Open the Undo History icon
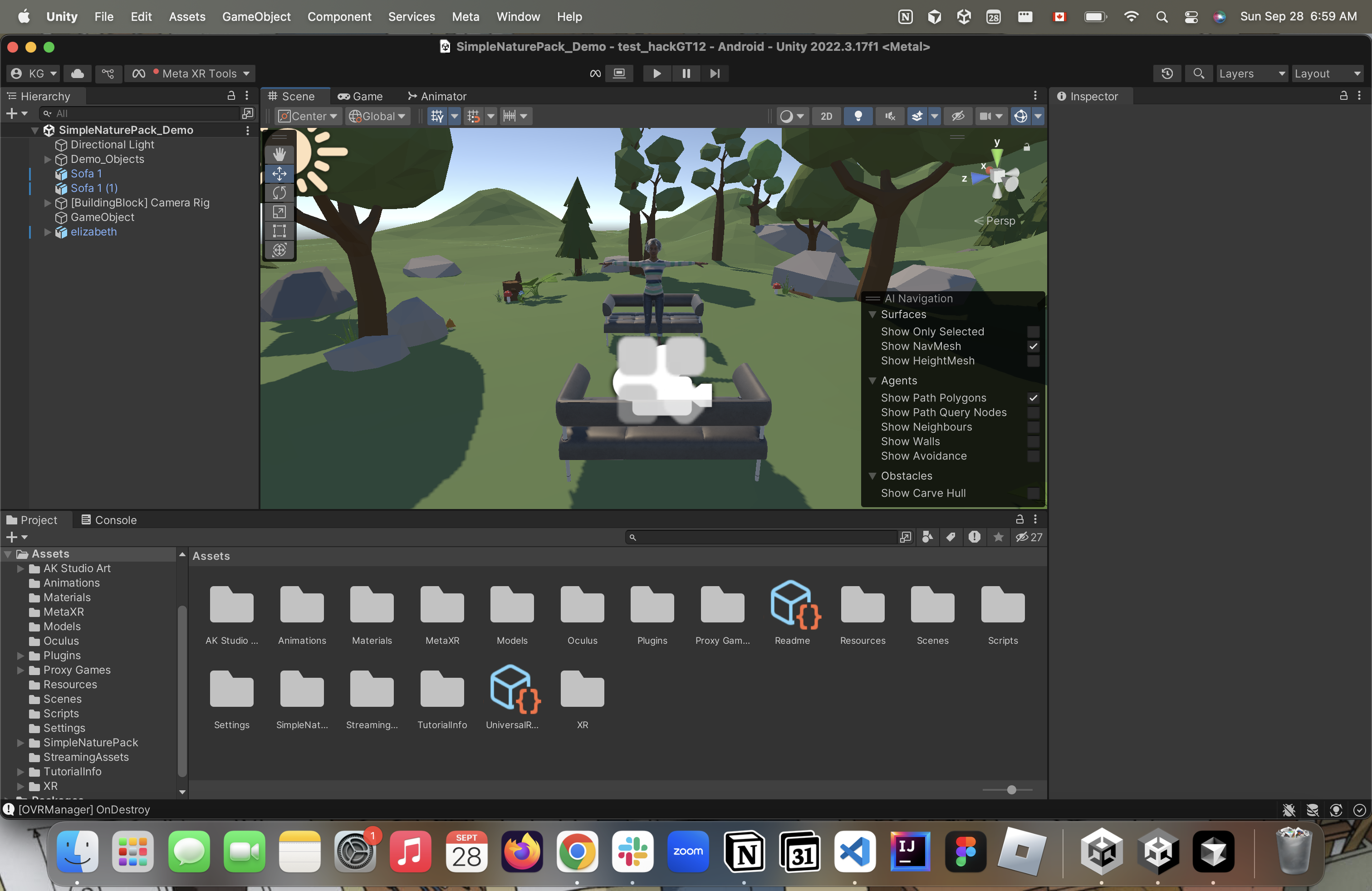 pos(1167,73)
